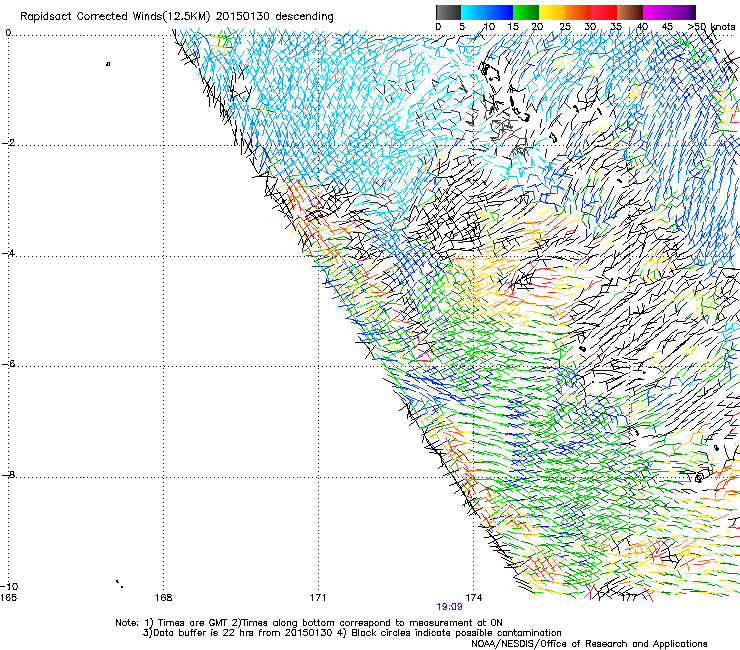Viewport: 740px width, 650px height.
Task: Click 'Black circles indicate possible contamination' note
Action: (456, 633)
